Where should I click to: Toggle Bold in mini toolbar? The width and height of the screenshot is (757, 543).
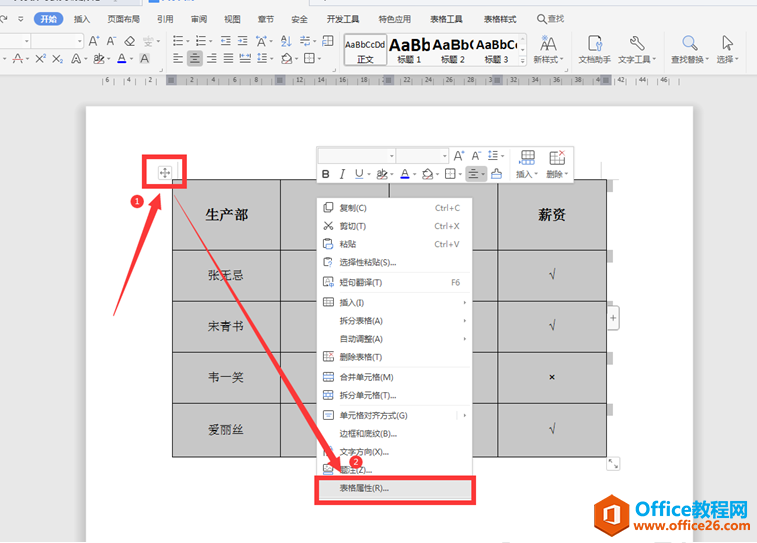pos(326,174)
